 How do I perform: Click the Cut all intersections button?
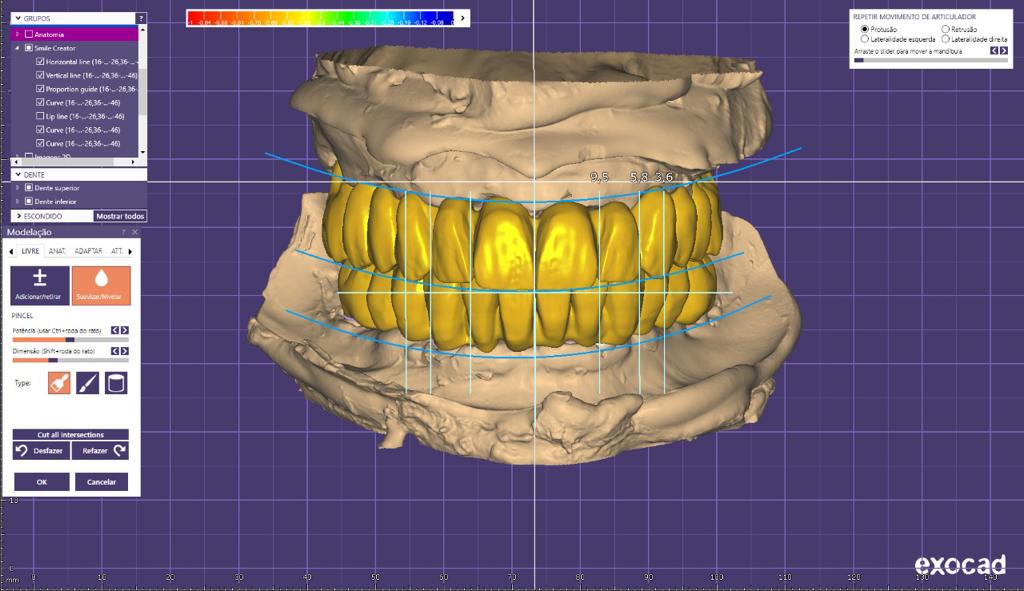[x=70, y=435]
